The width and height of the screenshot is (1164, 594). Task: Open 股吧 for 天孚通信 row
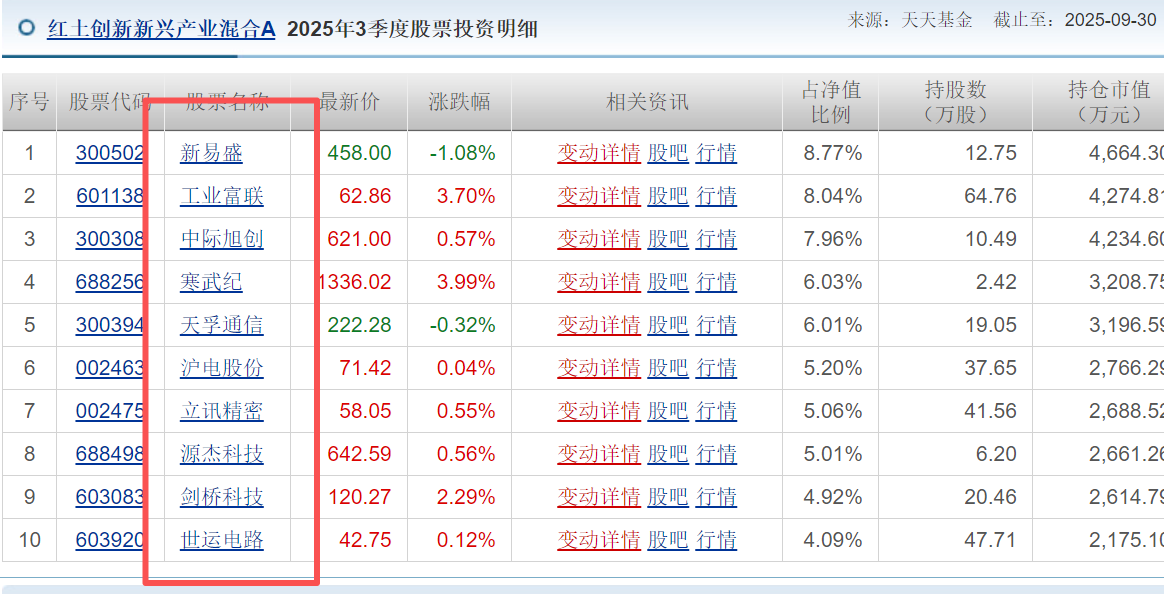coord(668,325)
